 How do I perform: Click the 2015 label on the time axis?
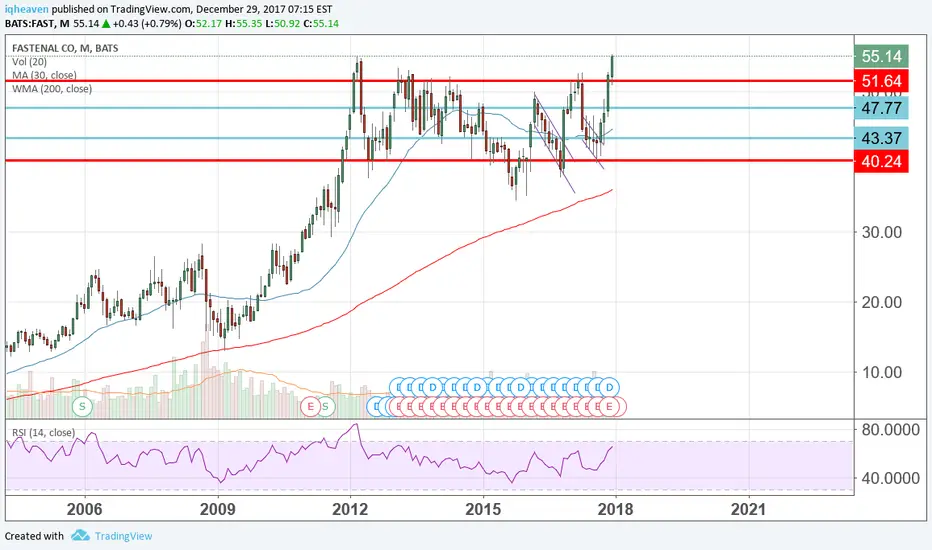[x=483, y=509]
